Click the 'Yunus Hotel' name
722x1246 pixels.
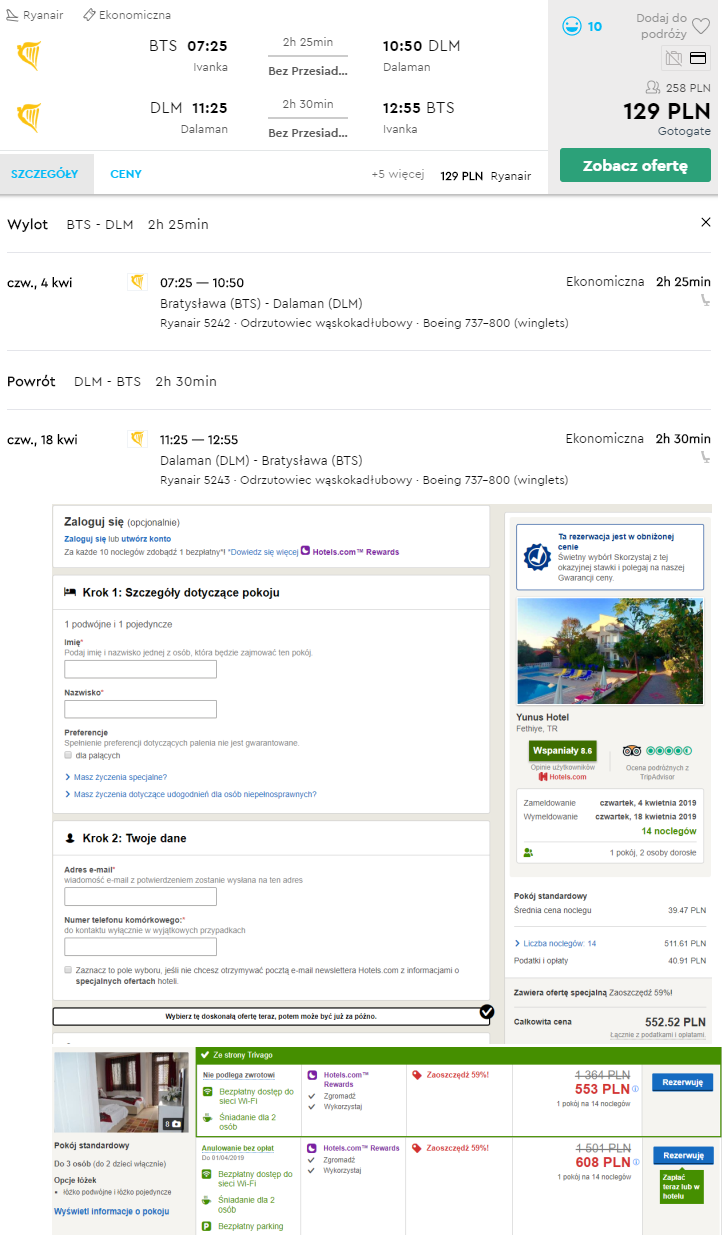542,717
